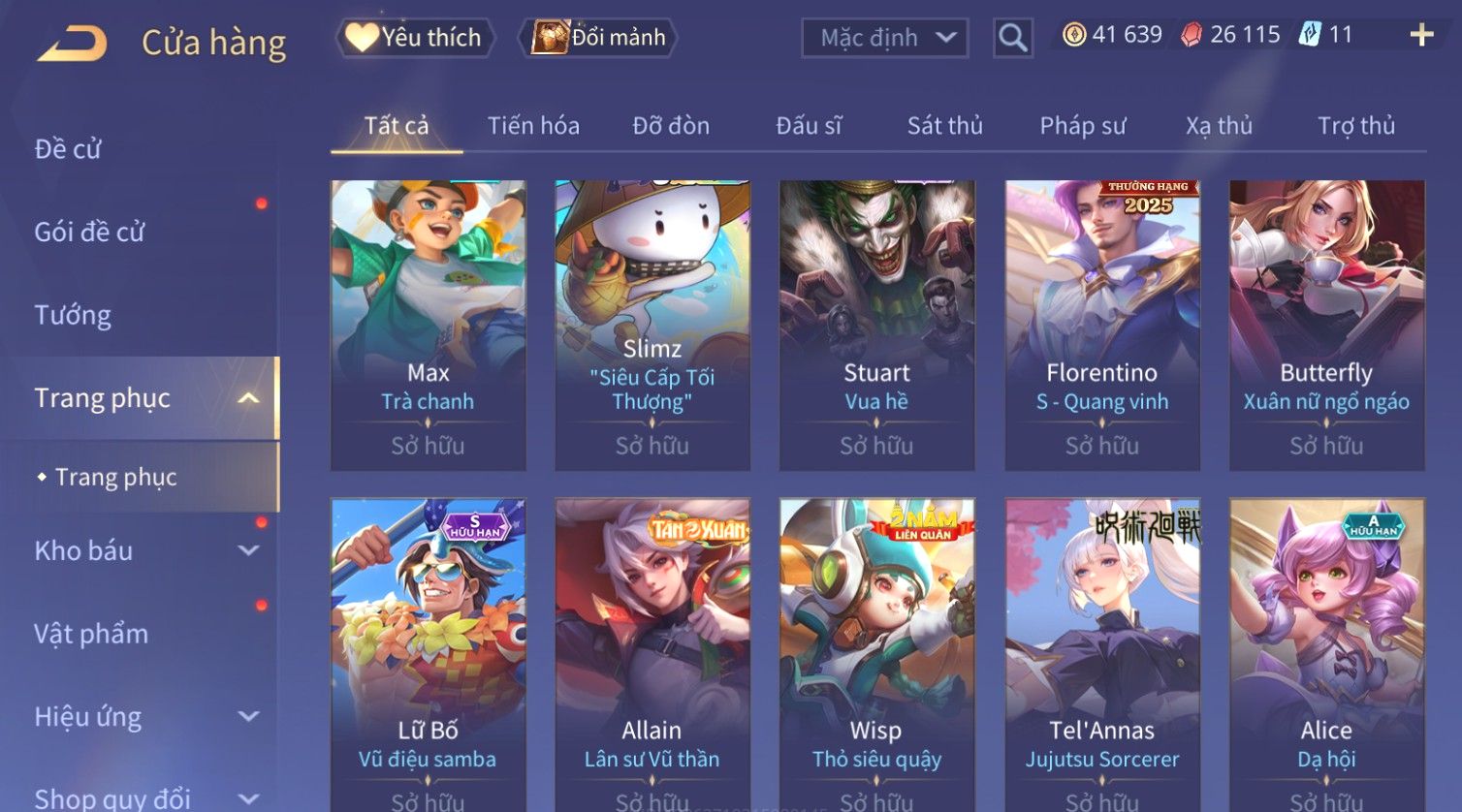Screen dimensions: 1462x812
Task: Switch to the Sát thủ tab
Action: tap(944, 126)
